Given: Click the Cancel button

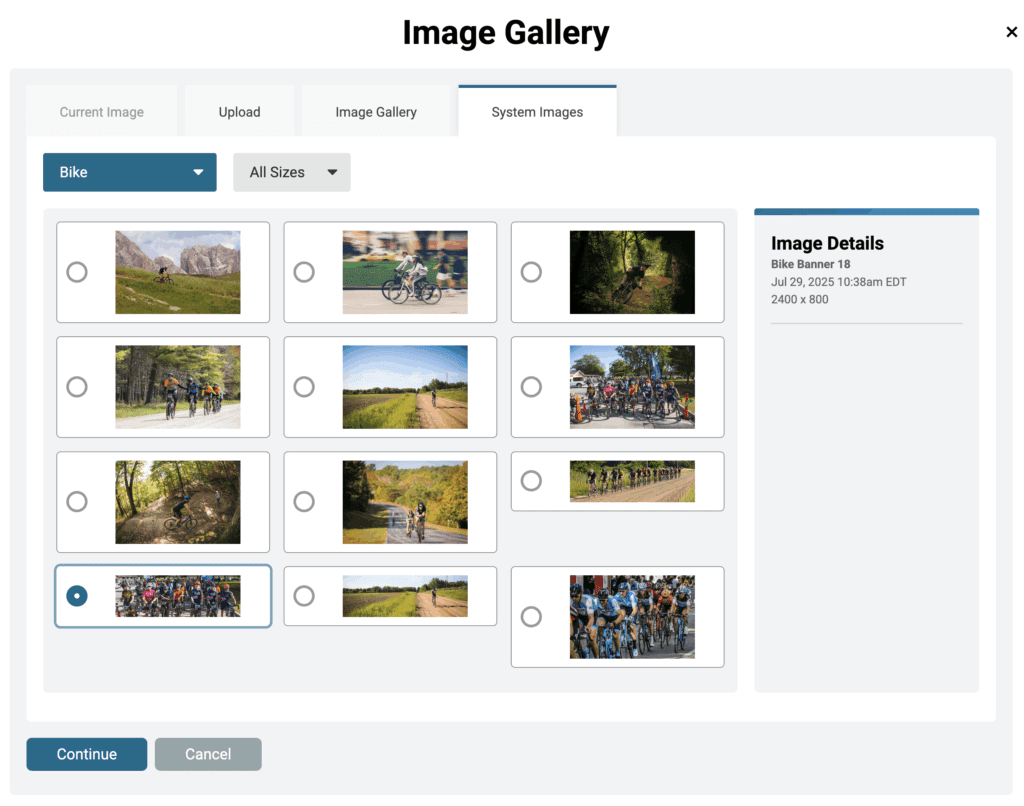Looking at the screenshot, I should 208,754.
